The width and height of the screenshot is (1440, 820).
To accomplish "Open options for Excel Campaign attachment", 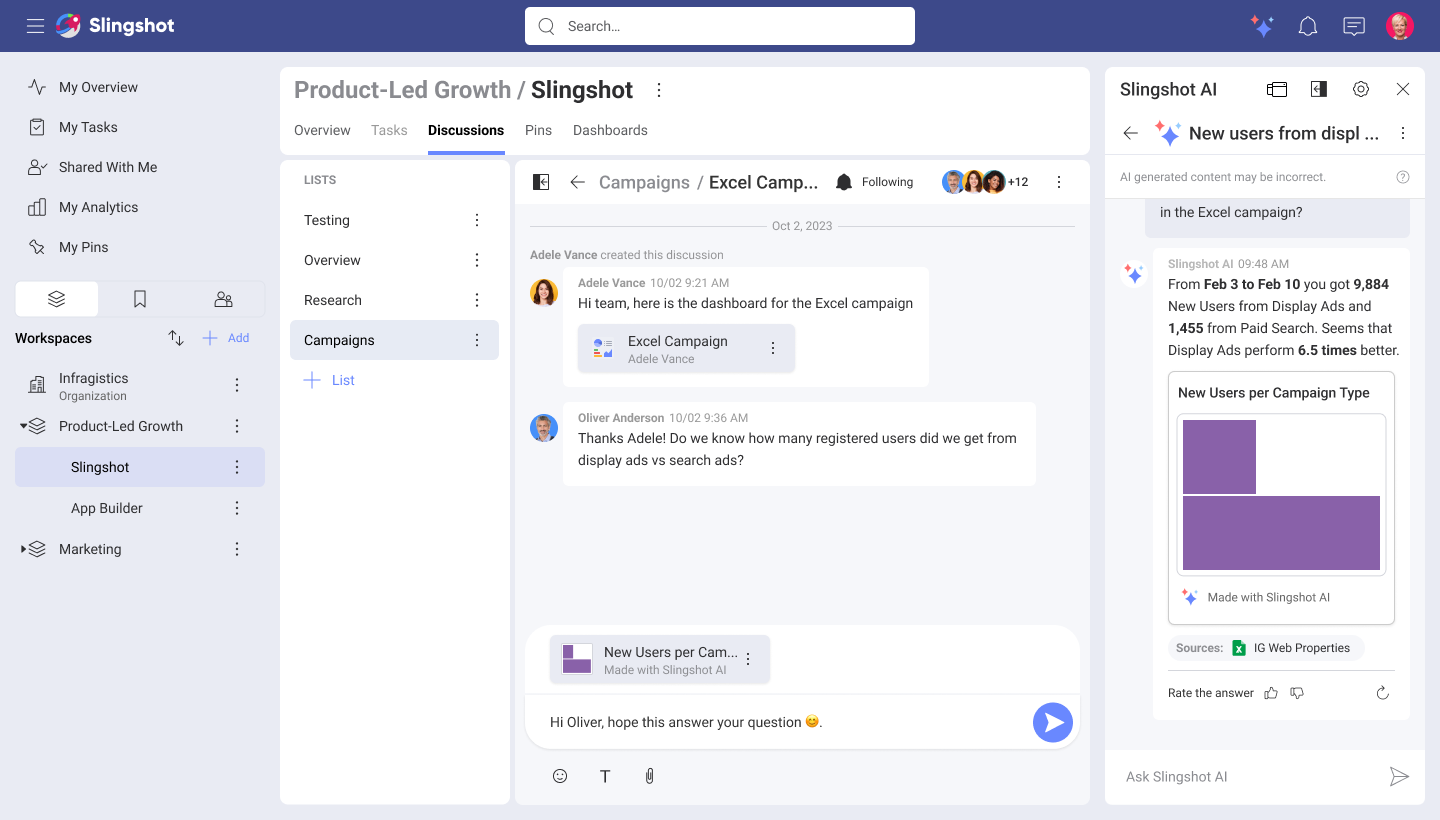I will [x=773, y=348].
